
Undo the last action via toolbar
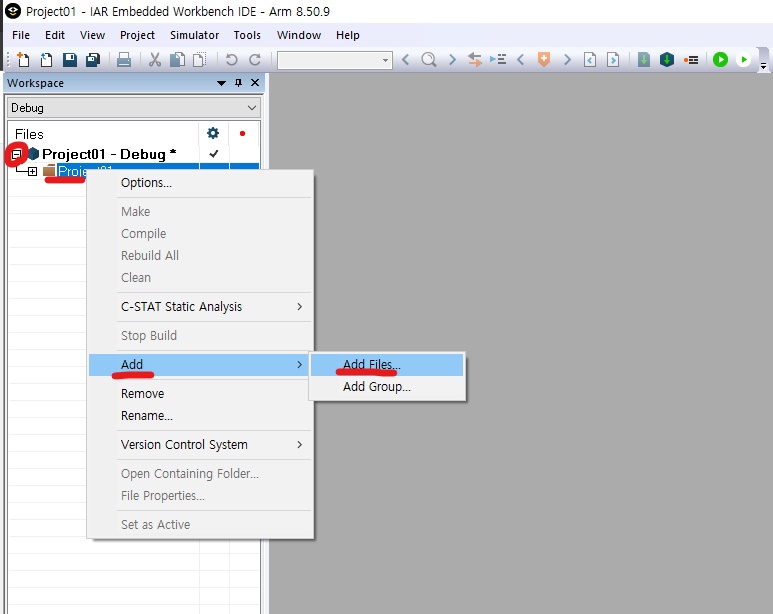[x=231, y=60]
